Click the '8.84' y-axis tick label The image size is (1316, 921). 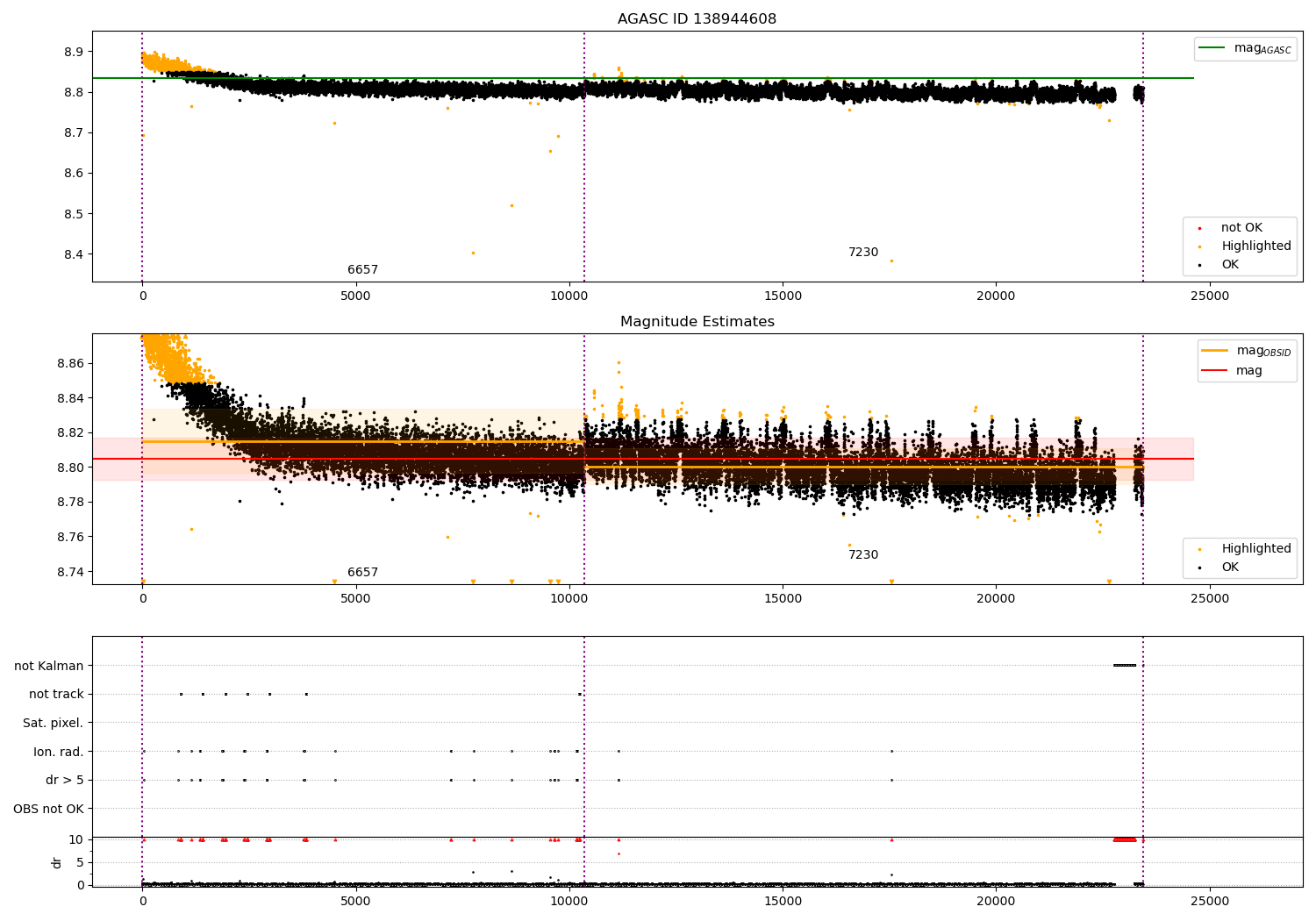(x=70, y=398)
